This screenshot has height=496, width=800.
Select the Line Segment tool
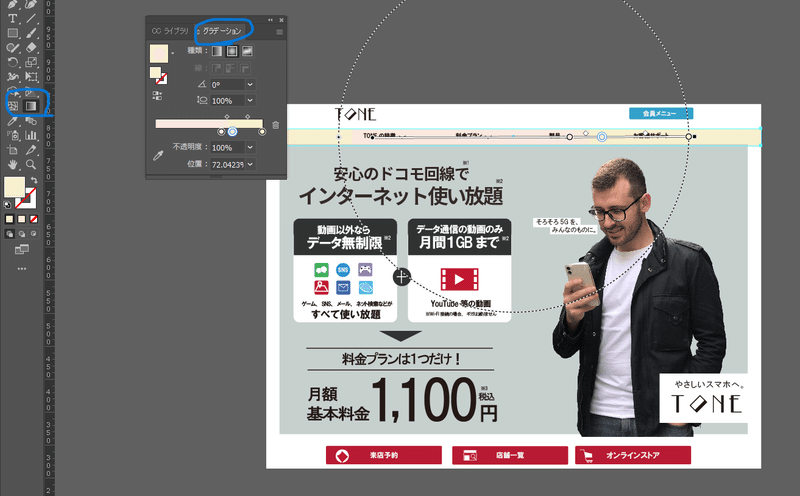(31, 19)
